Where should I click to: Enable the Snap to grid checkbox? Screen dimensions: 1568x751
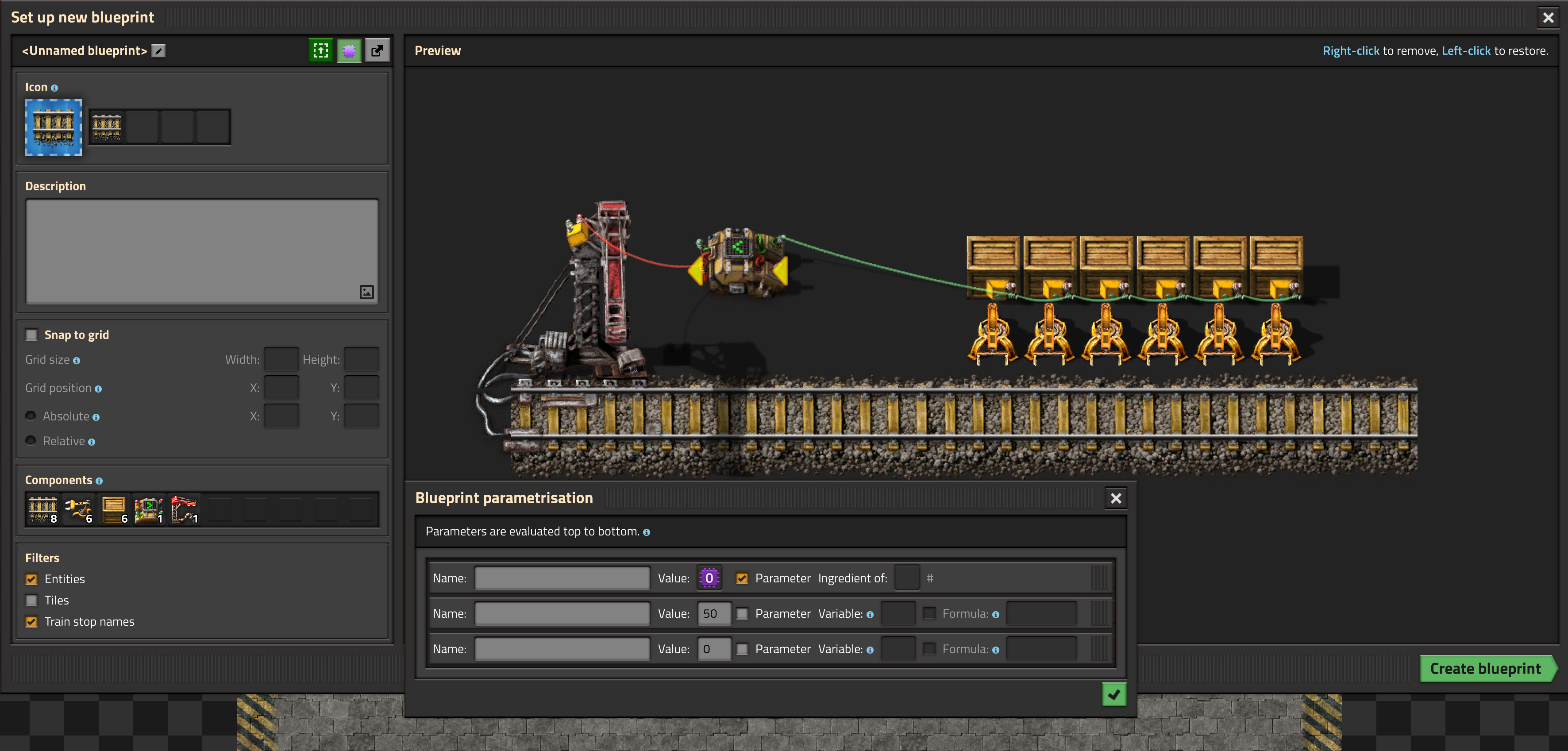tap(32, 335)
